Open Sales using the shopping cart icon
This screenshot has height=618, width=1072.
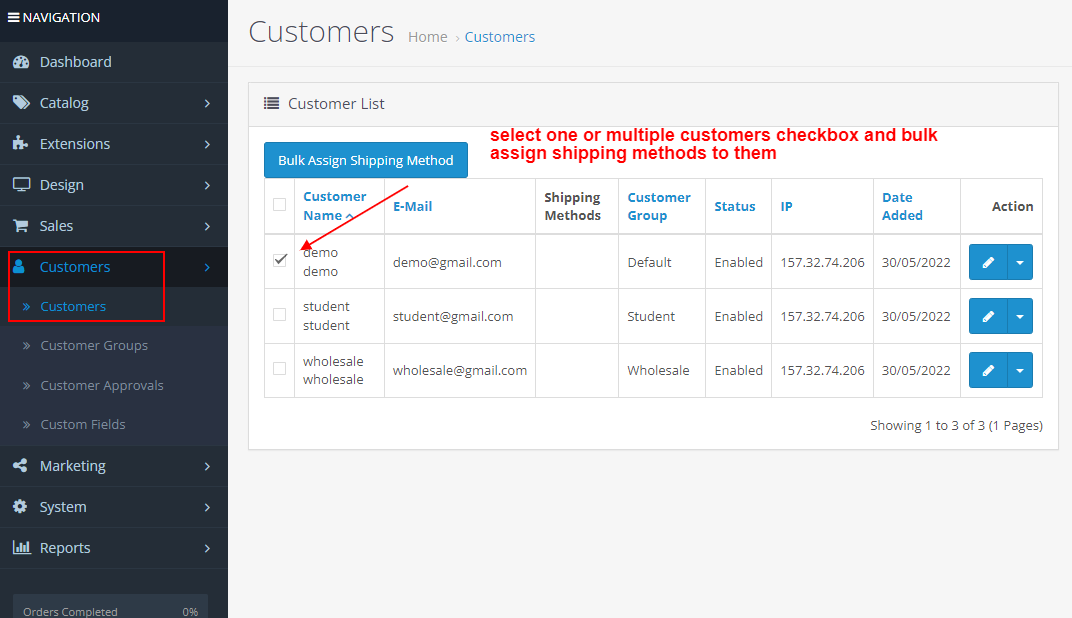click(21, 225)
